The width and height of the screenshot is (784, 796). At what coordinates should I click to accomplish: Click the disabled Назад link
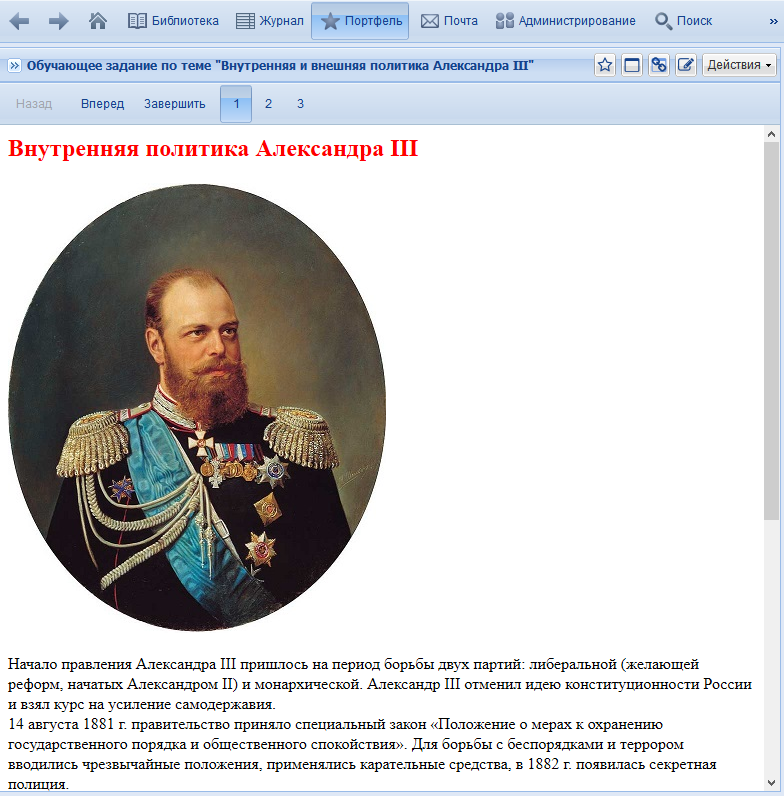[34, 104]
